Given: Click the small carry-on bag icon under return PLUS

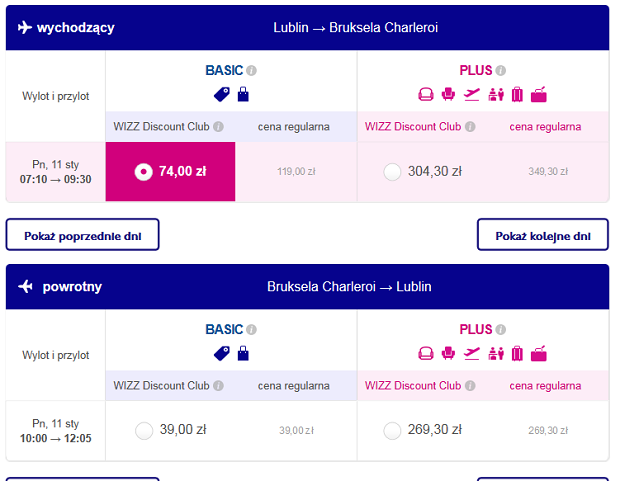Looking at the screenshot, I should tap(539, 354).
